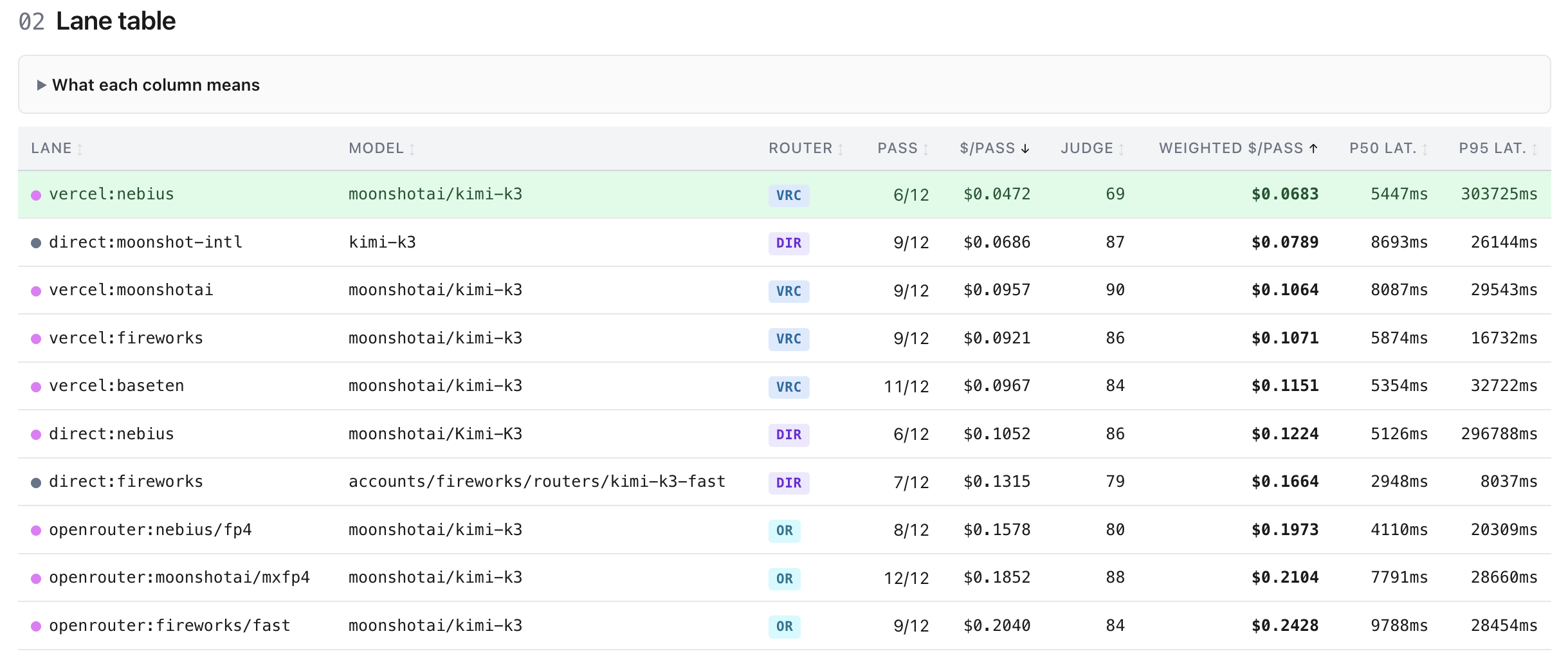Click P50 latency 2948ms
The height and width of the screenshot is (665, 1568).
pyautogui.click(x=1399, y=482)
